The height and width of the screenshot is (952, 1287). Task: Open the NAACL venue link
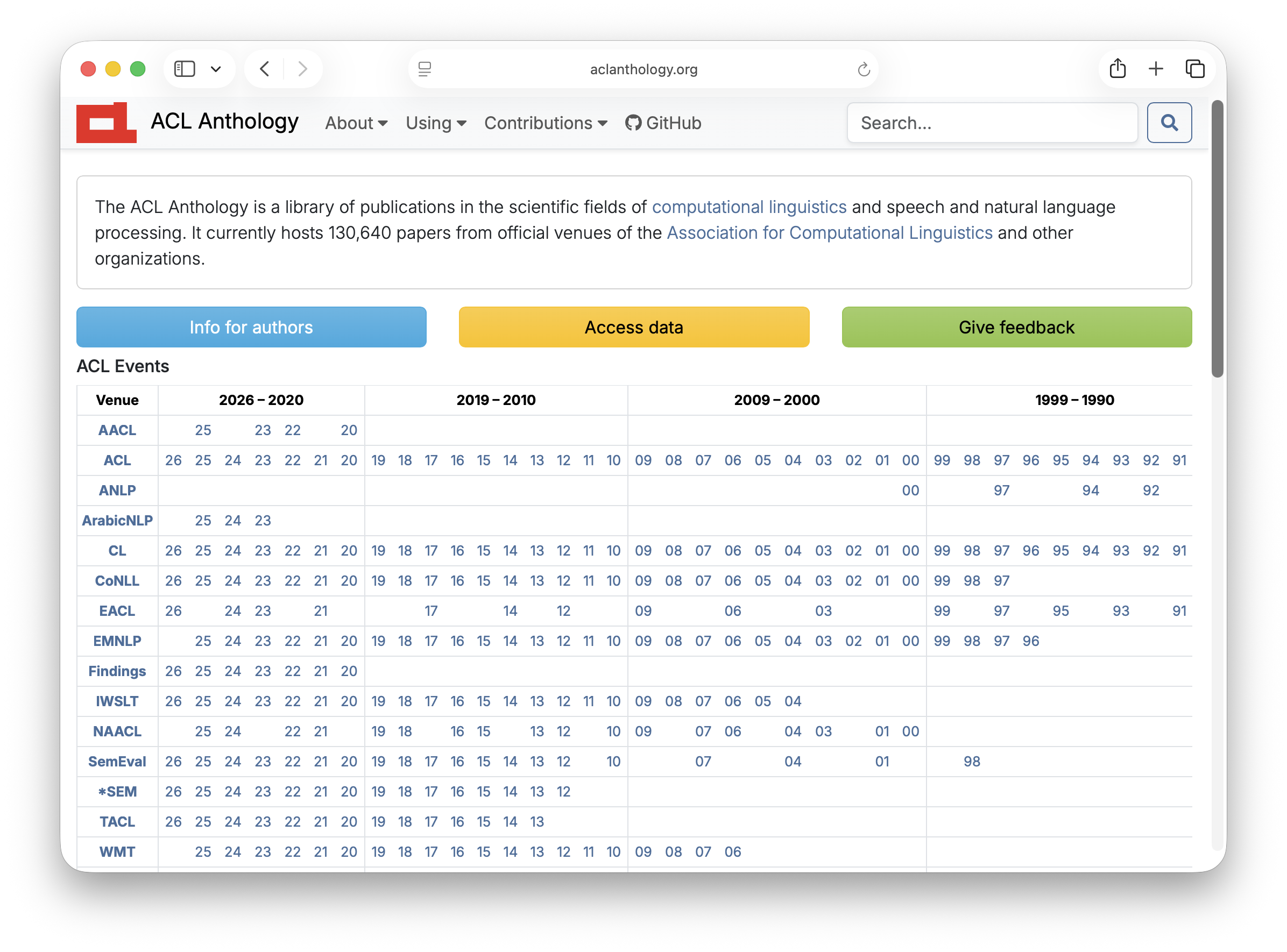click(117, 731)
